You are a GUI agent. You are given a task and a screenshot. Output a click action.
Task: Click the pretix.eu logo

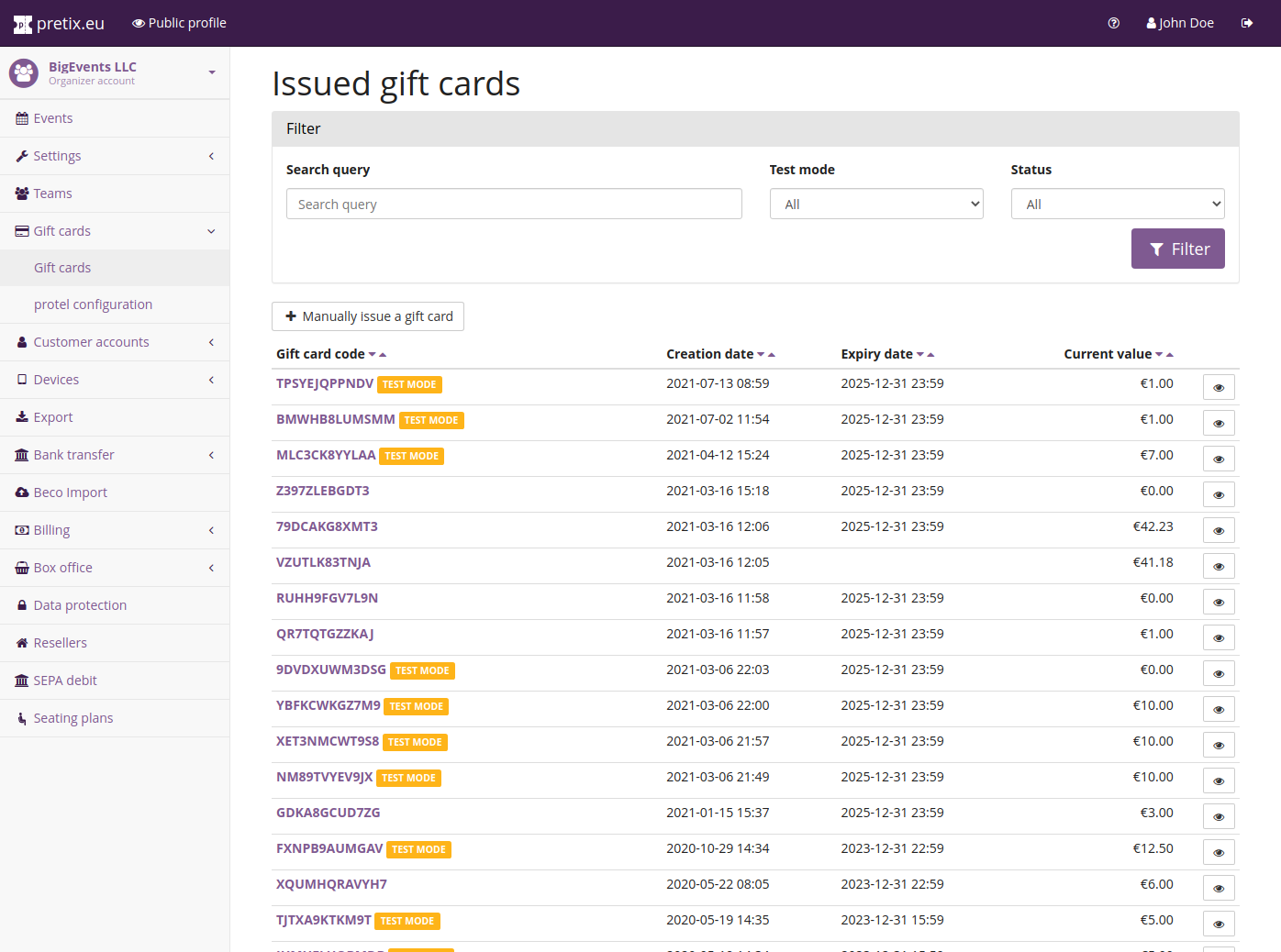[x=59, y=24]
